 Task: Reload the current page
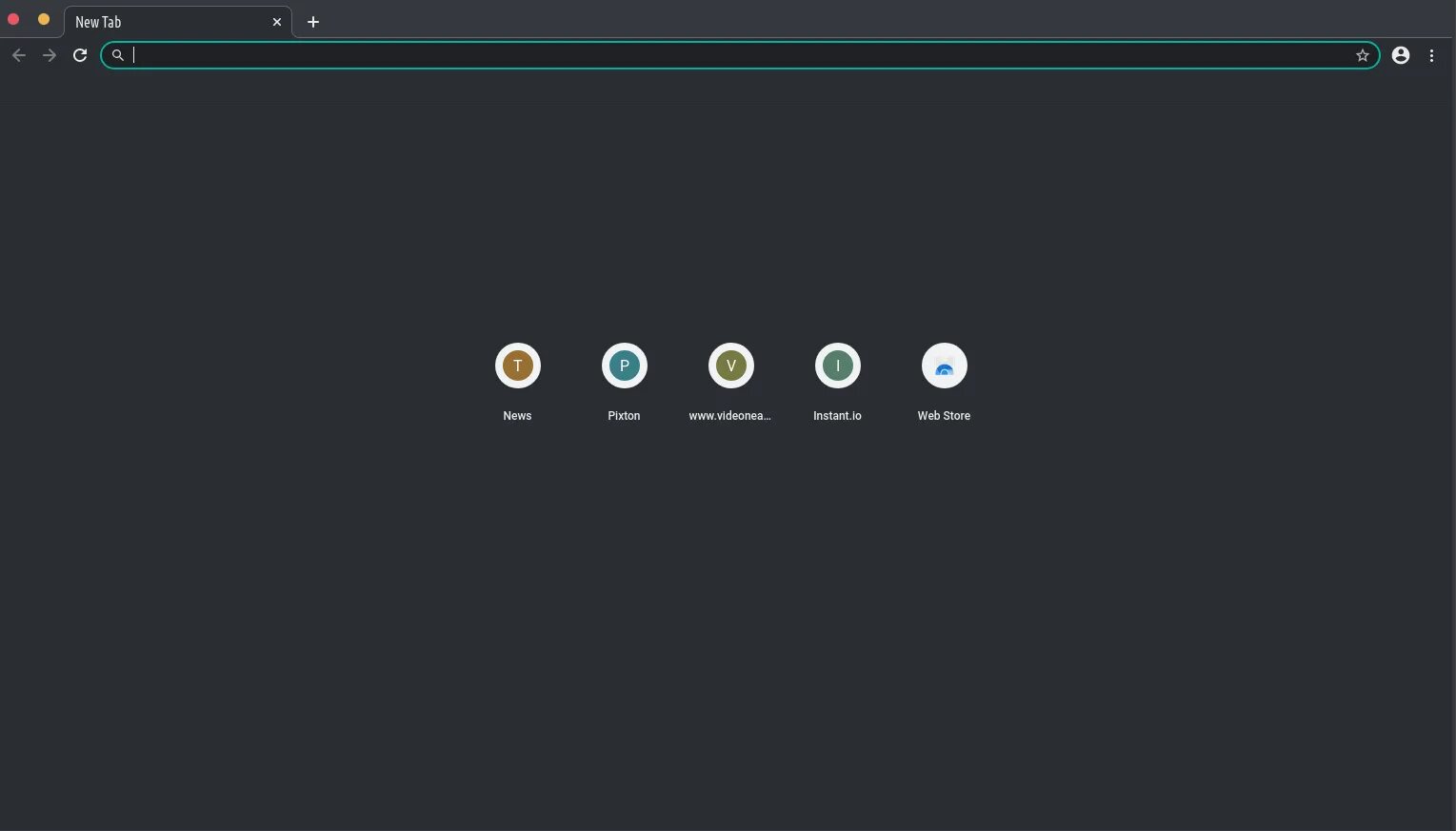pos(80,55)
